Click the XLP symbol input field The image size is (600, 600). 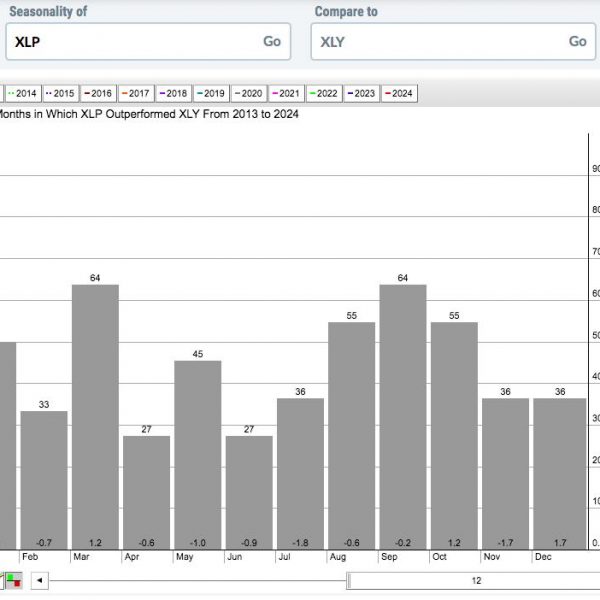pyautogui.click(x=148, y=41)
